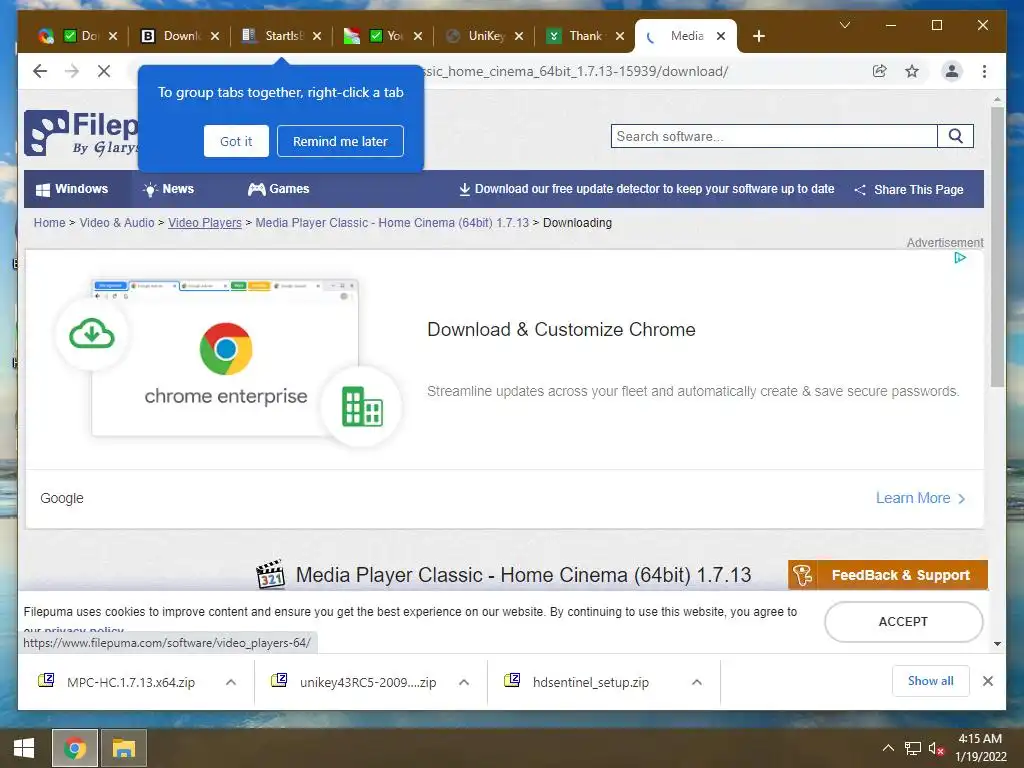Go to the Home breadcrumb
Viewport: 1024px width, 768px height.
point(50,223)
